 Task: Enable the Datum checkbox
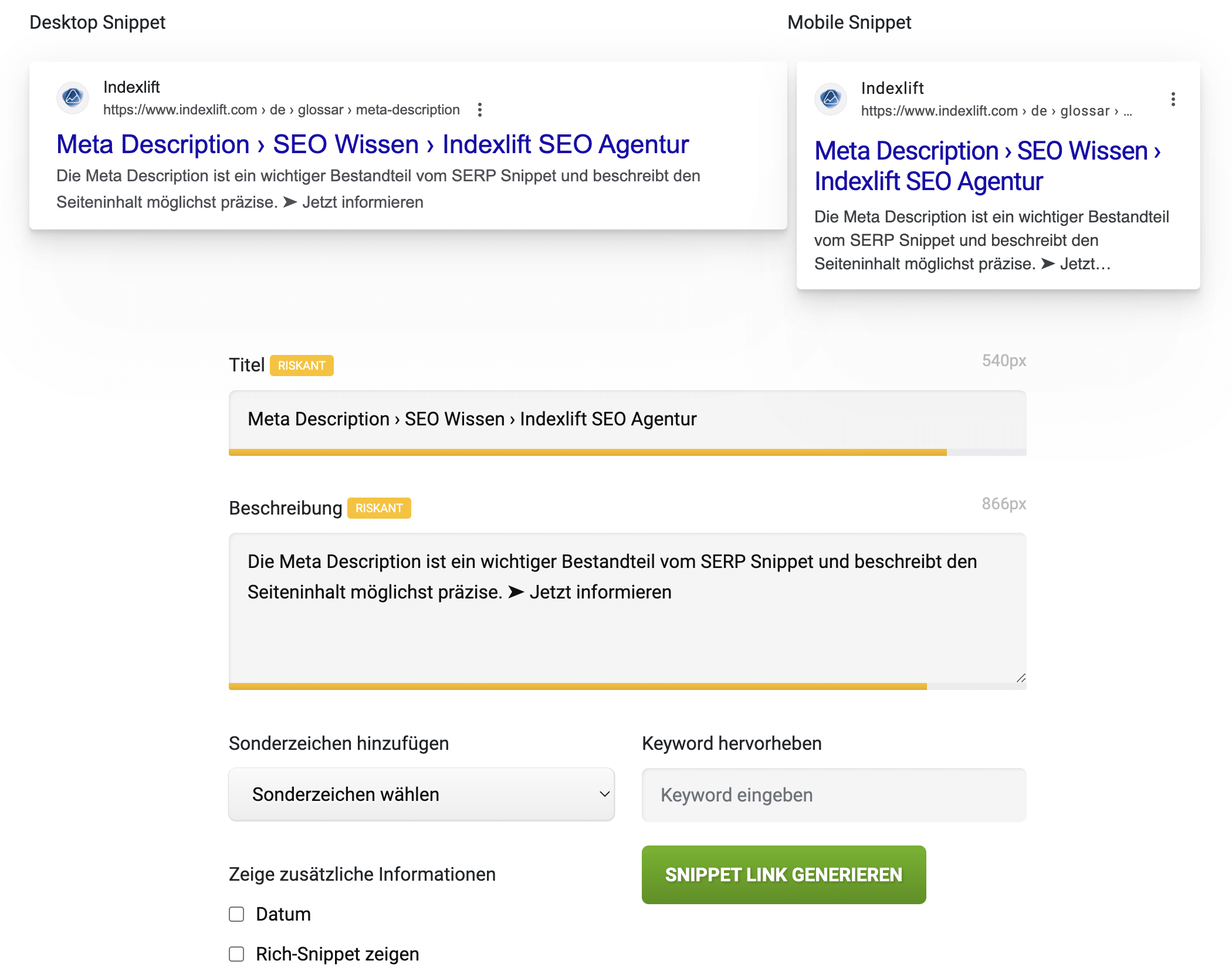click(x=236, y=914)
